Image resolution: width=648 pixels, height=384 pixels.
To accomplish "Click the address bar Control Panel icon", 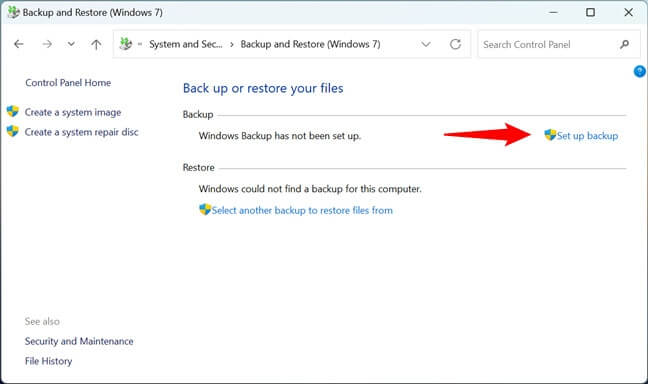I will tap(125, 44).
